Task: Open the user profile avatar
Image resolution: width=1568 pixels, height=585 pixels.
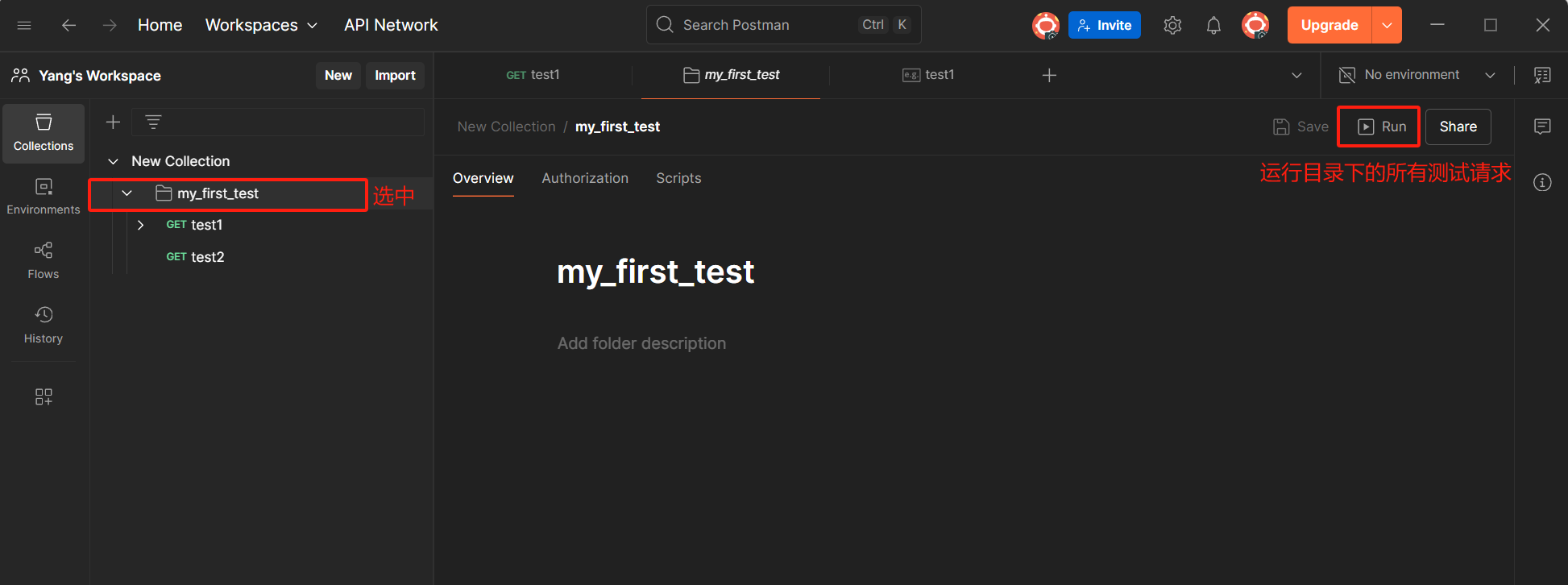Action: tap(1255, 25)
